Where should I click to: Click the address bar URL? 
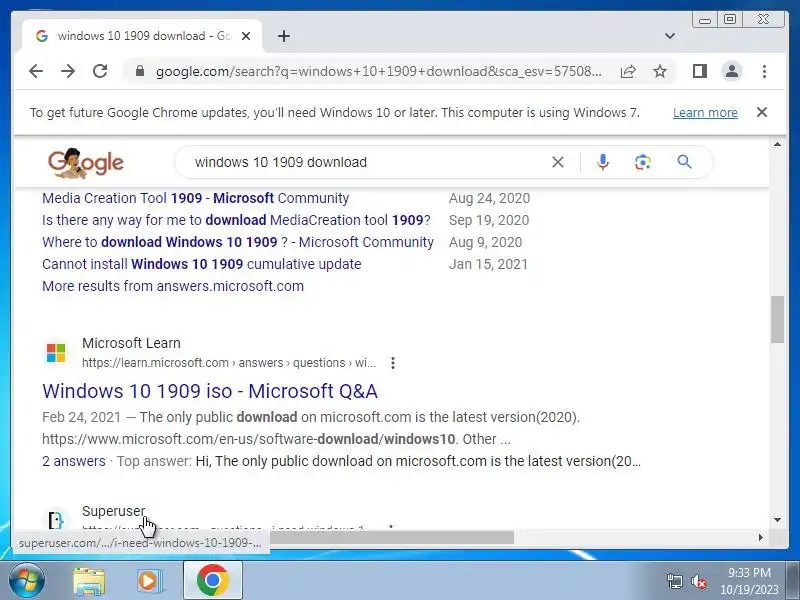pyautogui.click(x=379, y=71)
